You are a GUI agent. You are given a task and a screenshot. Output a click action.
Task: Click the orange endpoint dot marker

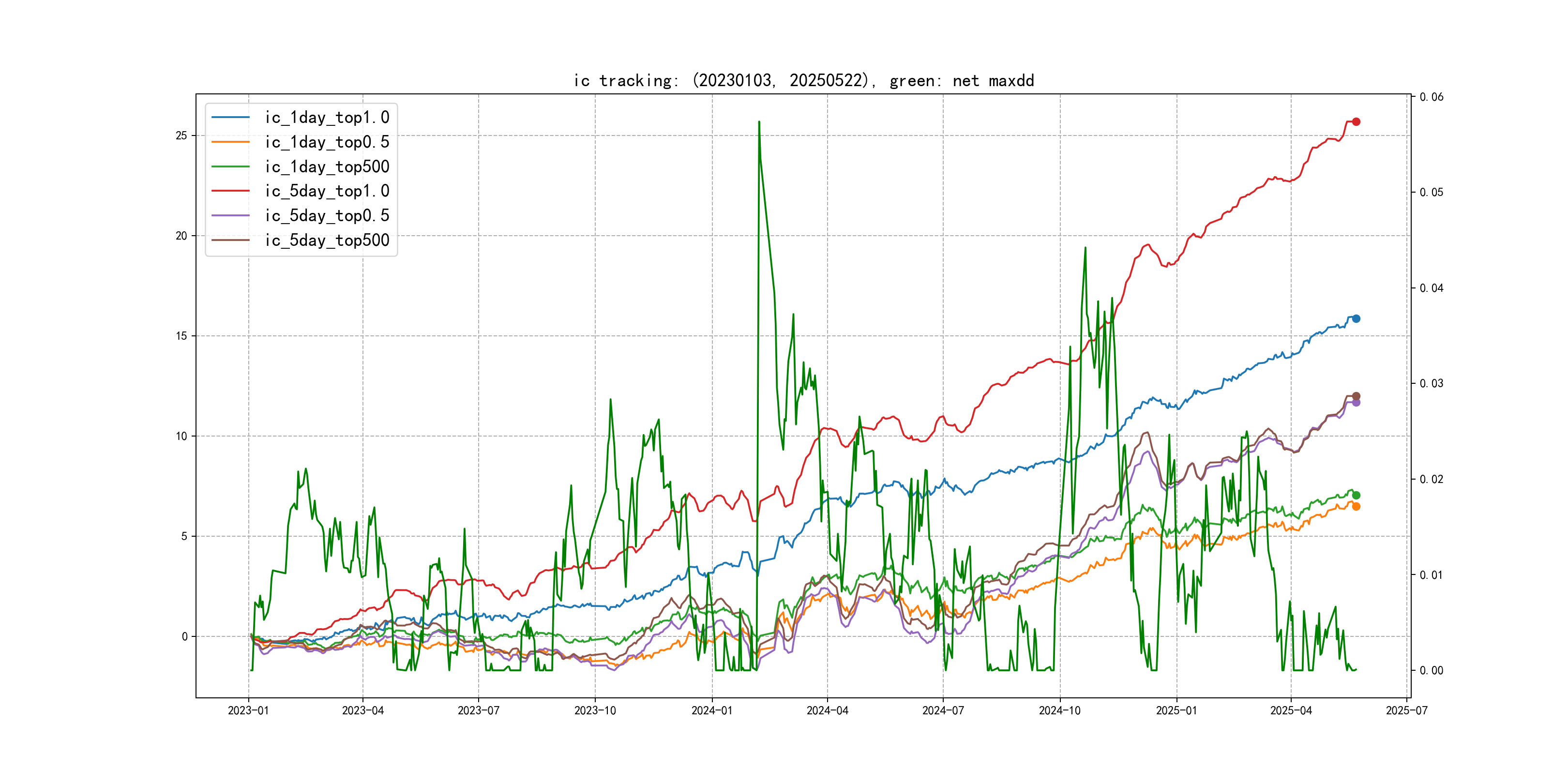click(1356, 506)
